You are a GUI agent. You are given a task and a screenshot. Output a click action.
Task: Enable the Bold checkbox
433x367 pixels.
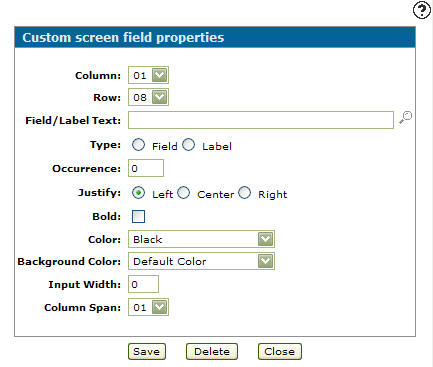click(138, 216)
